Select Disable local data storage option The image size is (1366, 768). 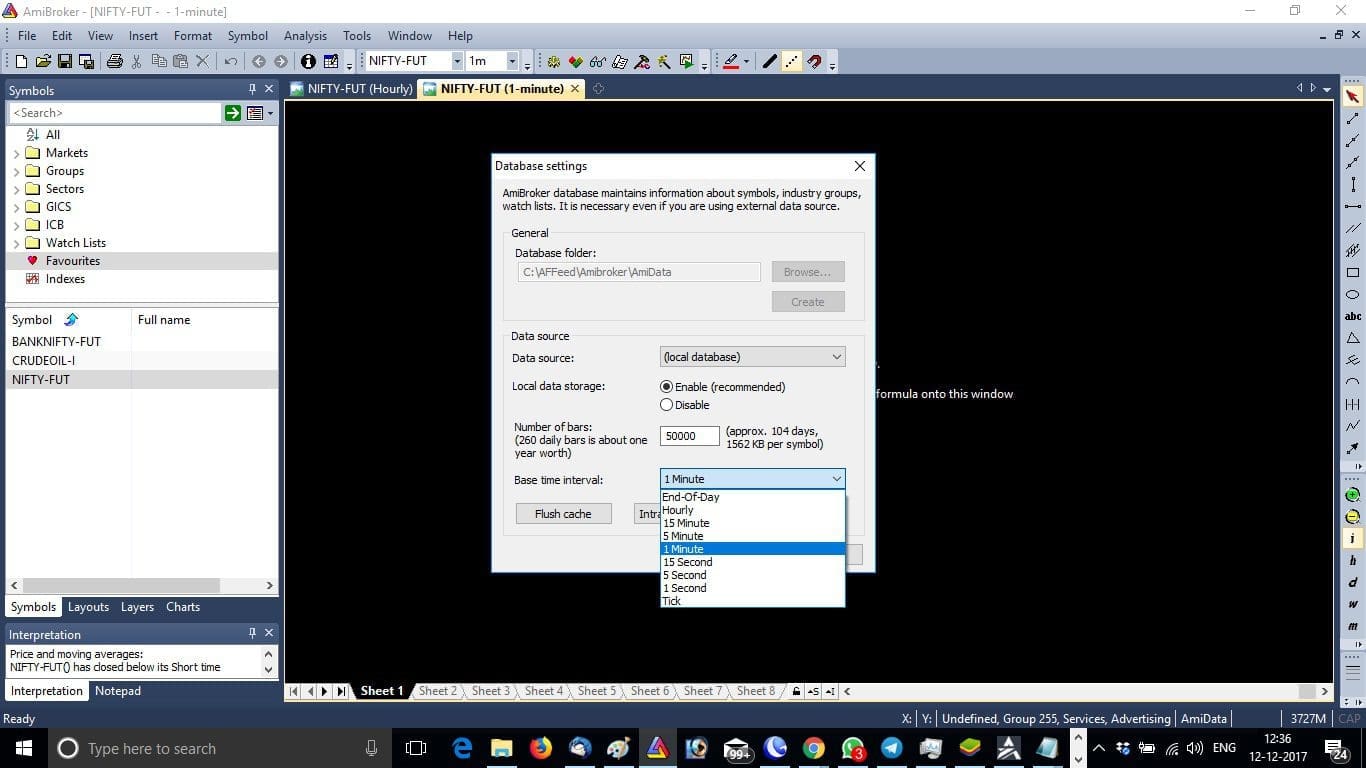pos(685,405)
